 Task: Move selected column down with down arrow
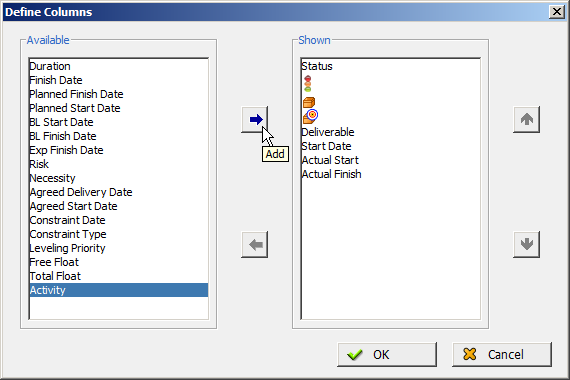click(526, 244)
